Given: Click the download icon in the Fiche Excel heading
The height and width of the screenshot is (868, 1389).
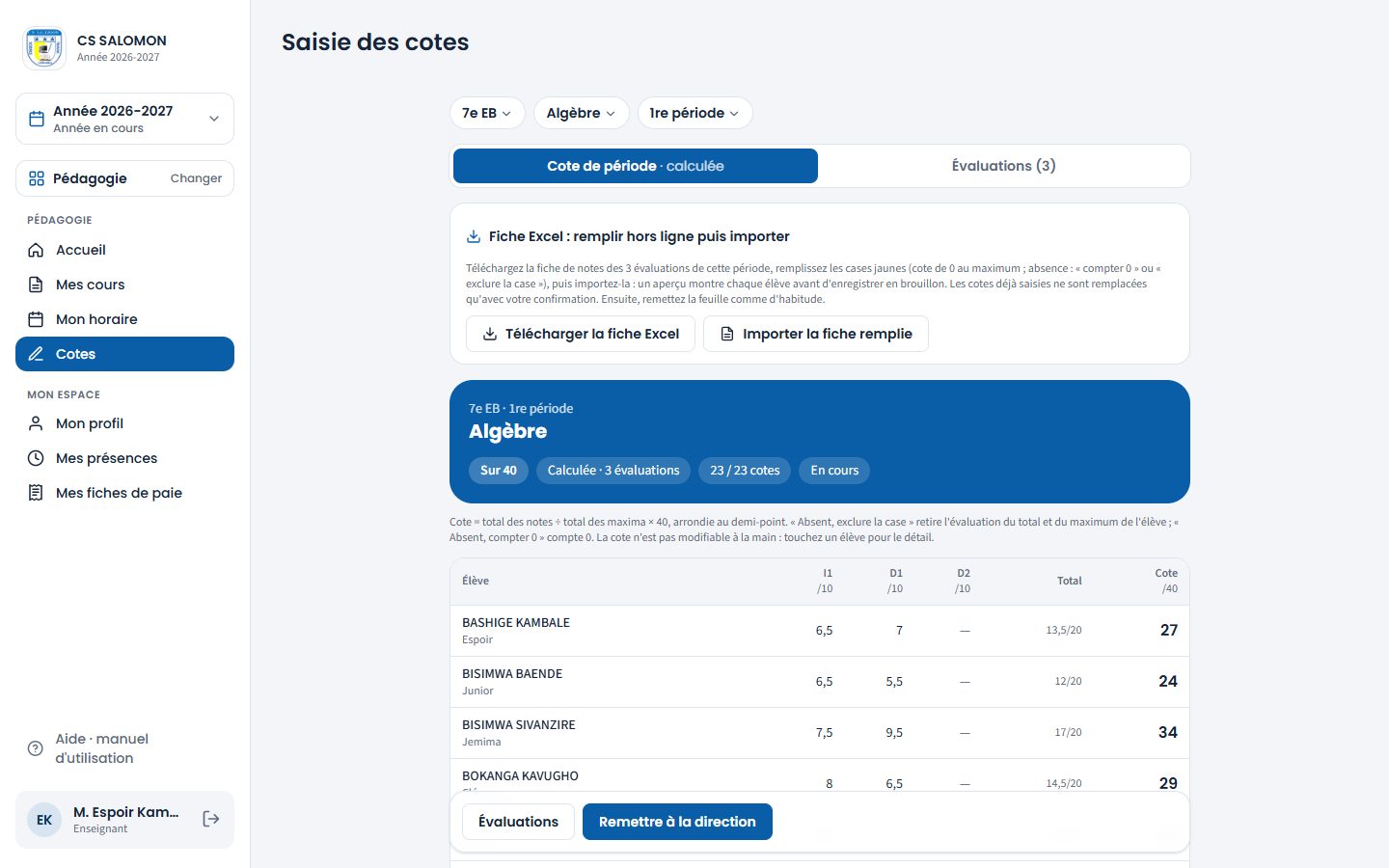Looking at the screenshot, I should [474, 236].
